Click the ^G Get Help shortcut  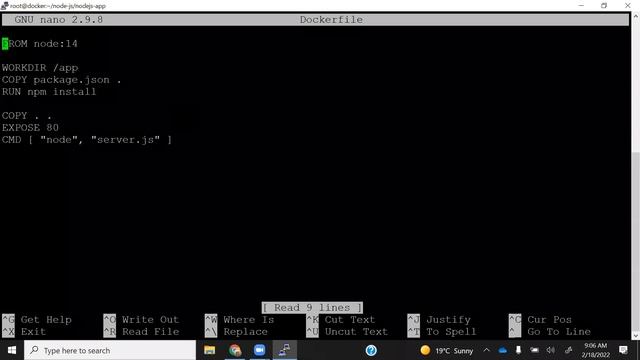(37, 320)
